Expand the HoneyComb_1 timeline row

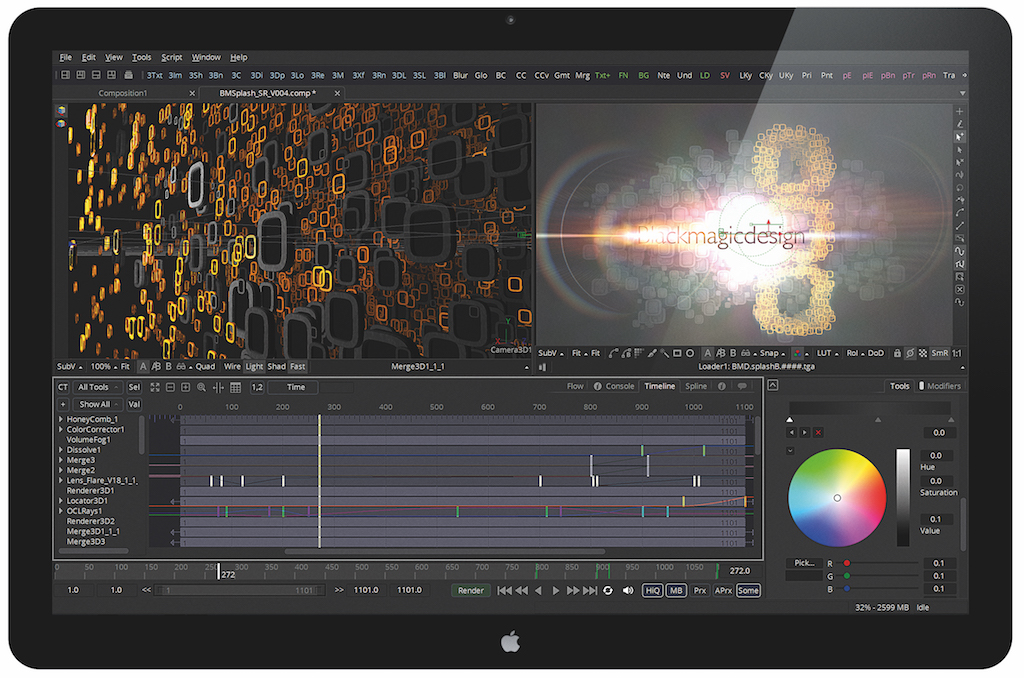61,419
